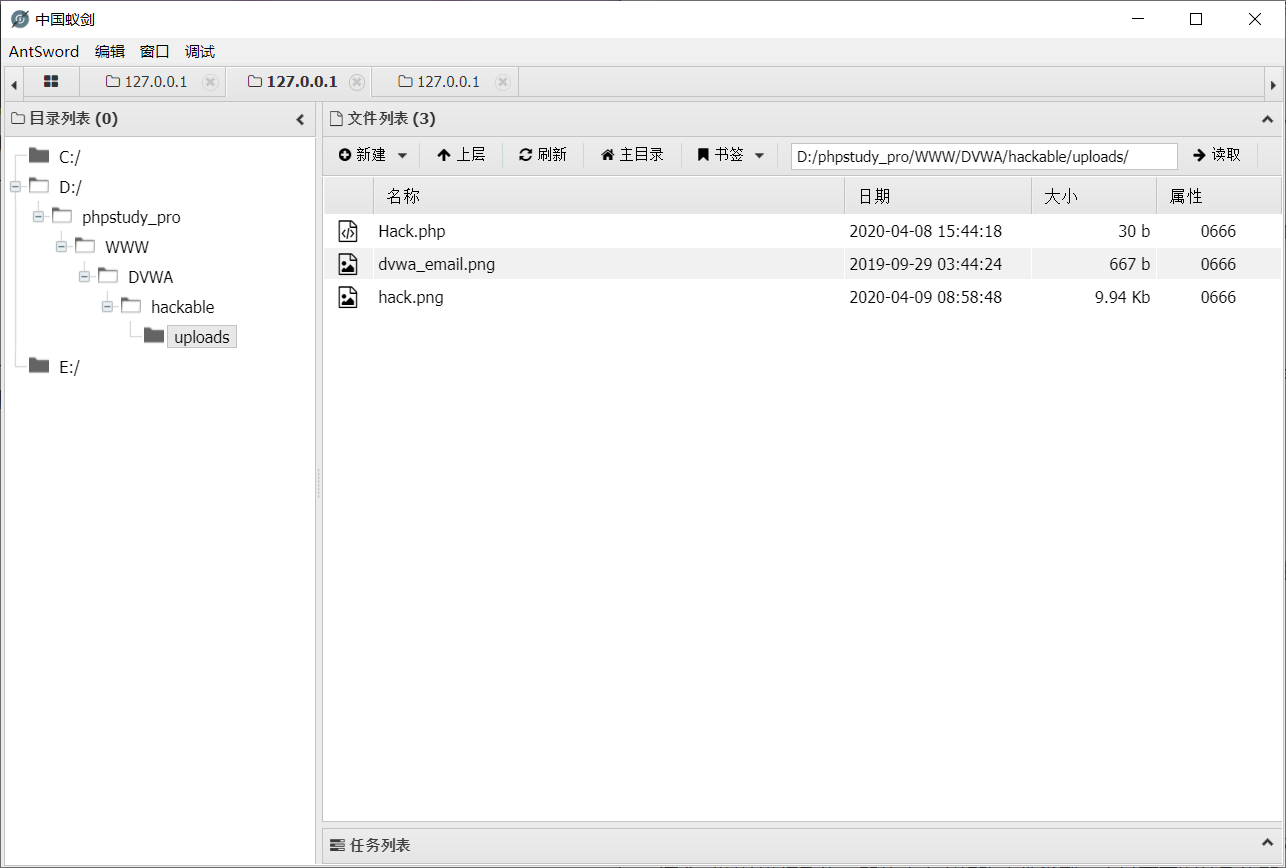Click the uploads folder icon

click(x=154, y=335)
